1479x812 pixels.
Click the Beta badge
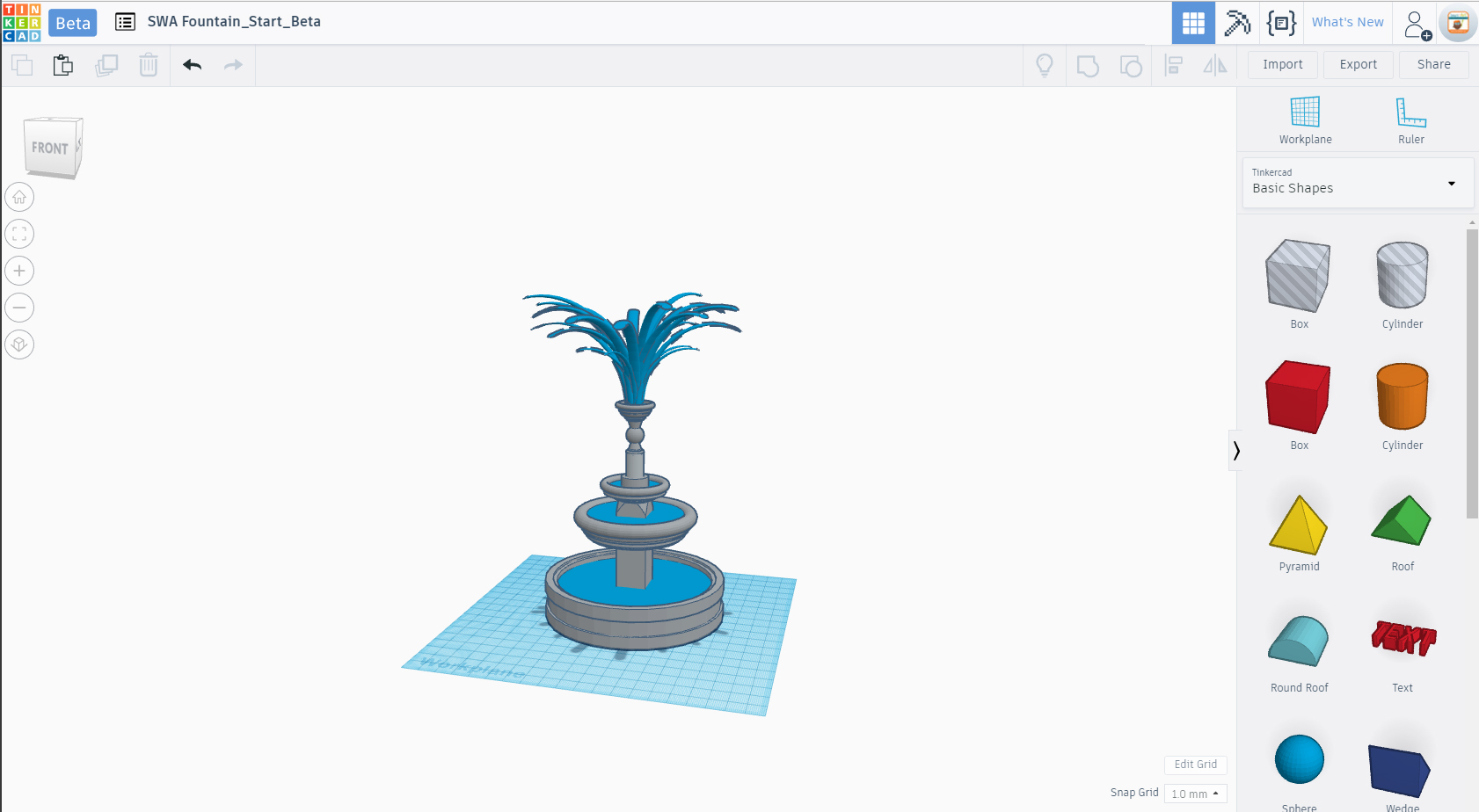(x=73, y=23)
